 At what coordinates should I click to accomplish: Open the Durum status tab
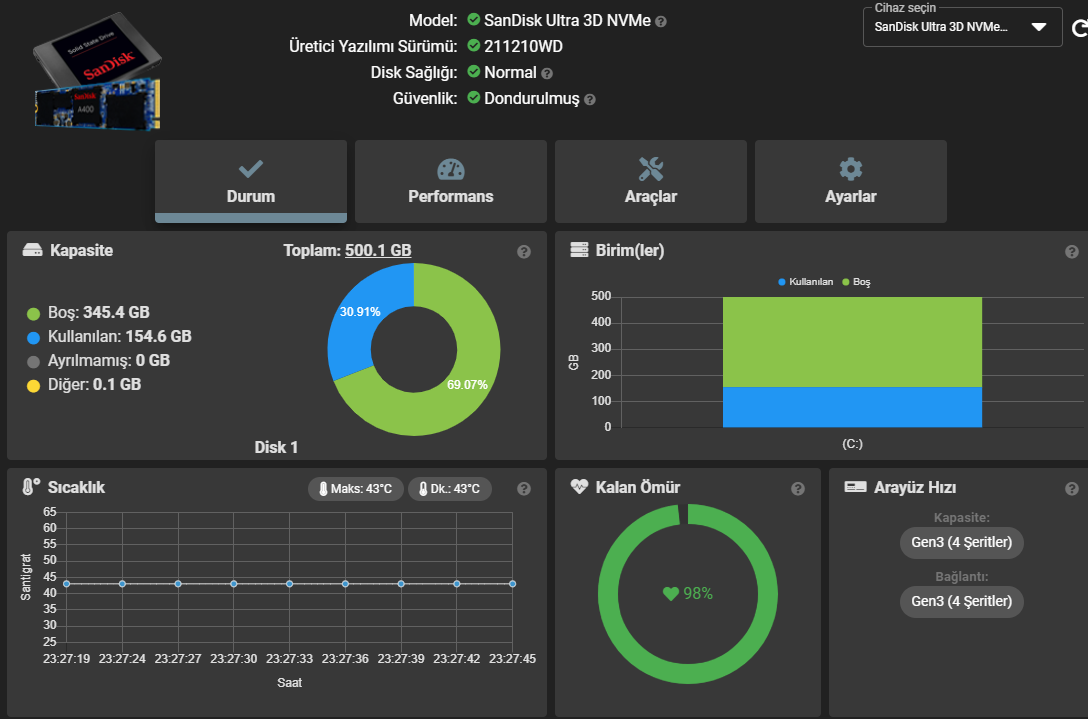(250, 181)
